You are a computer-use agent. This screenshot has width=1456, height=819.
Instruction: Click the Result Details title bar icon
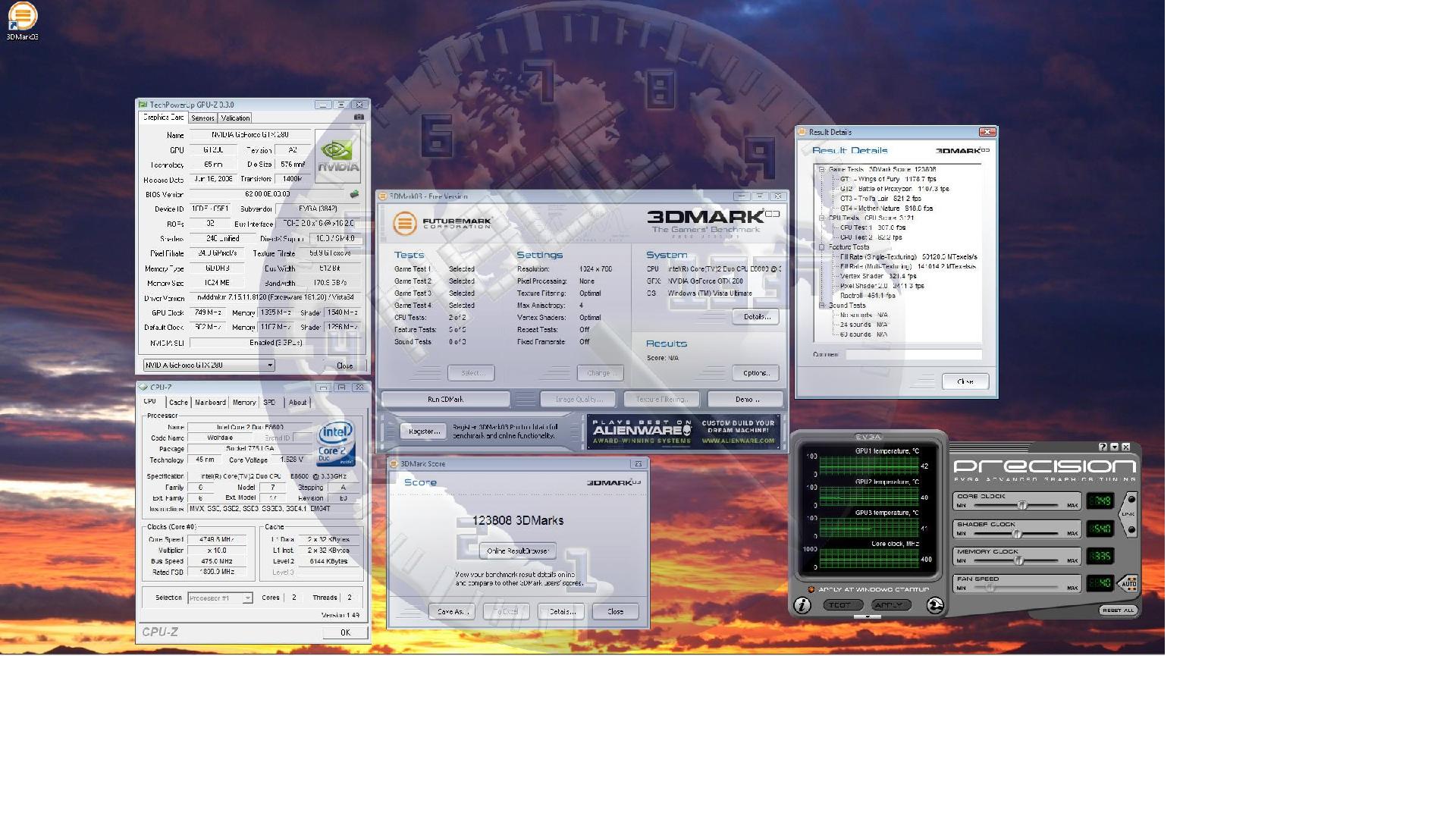tap(802, 132)
